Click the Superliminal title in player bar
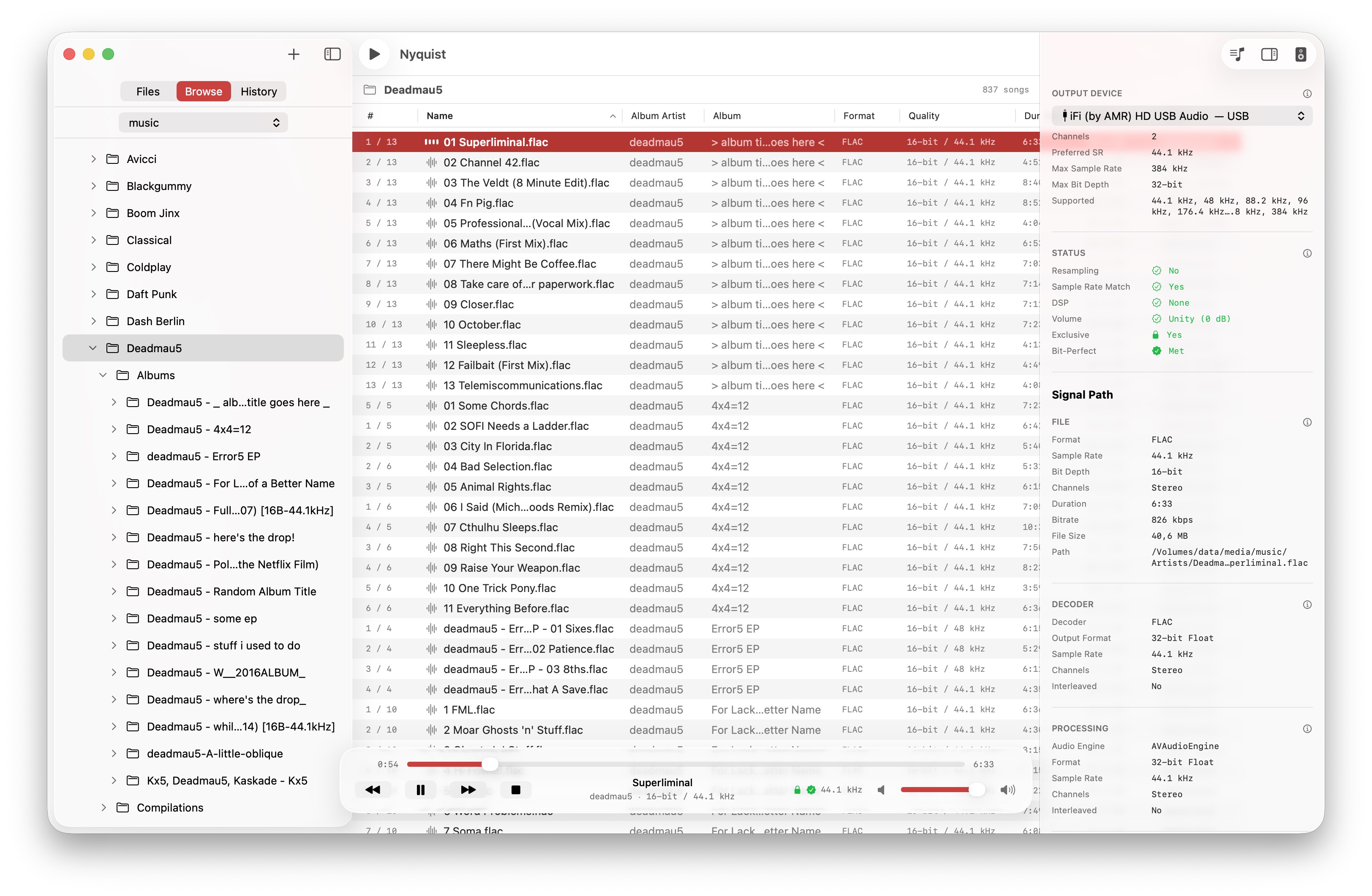The image size is (1372, 896). [662, 782]
